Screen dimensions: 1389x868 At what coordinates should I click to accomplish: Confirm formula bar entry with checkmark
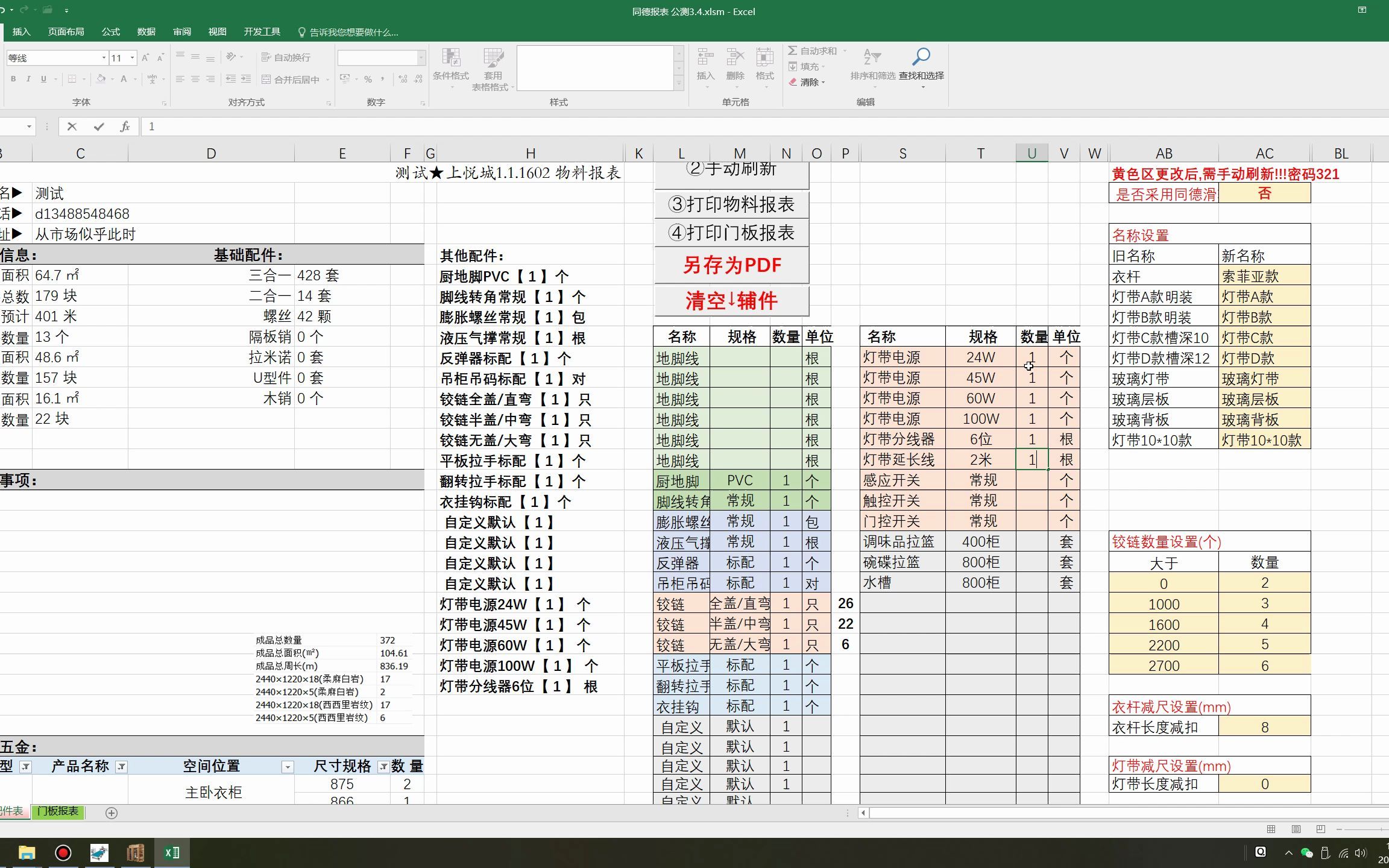pos(99,127)
